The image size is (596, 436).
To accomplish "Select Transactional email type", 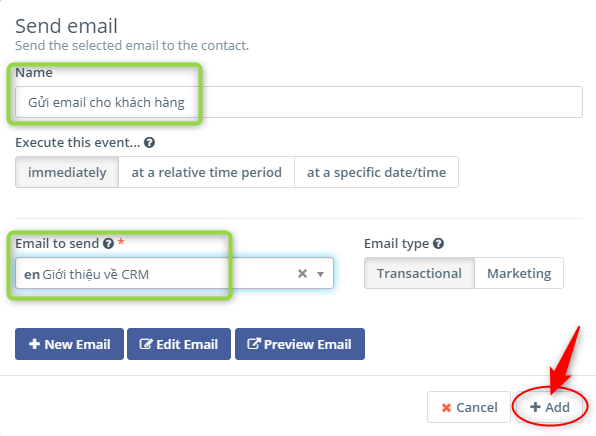I will click(x=419, y=273).
